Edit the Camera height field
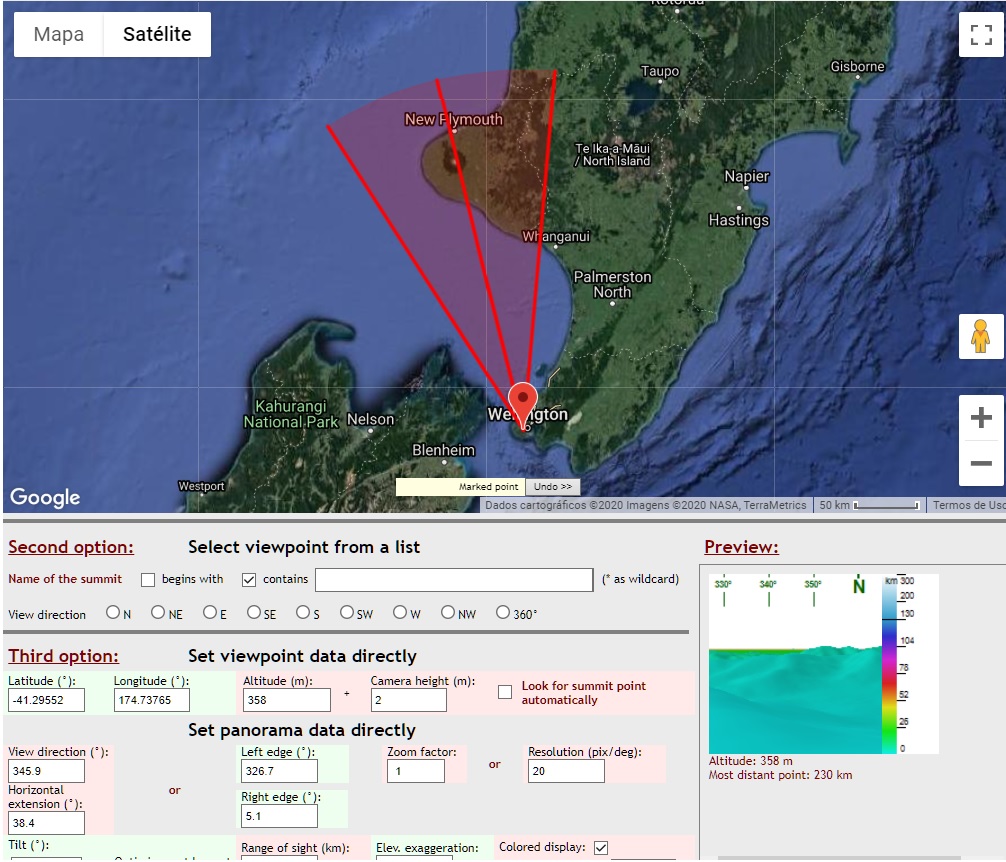This screenshot has width=1006, height=862. (409, 700)
